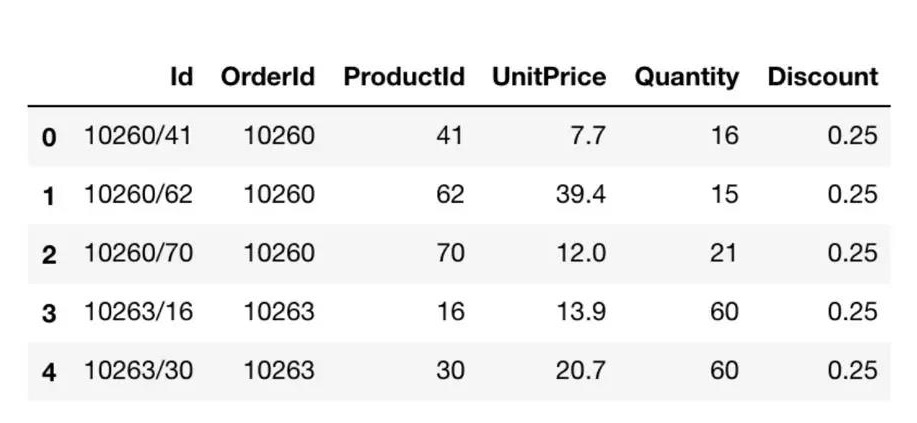This screenshot has width=917, height=423.
Task: Select the Discount column header
Action: 823,77
